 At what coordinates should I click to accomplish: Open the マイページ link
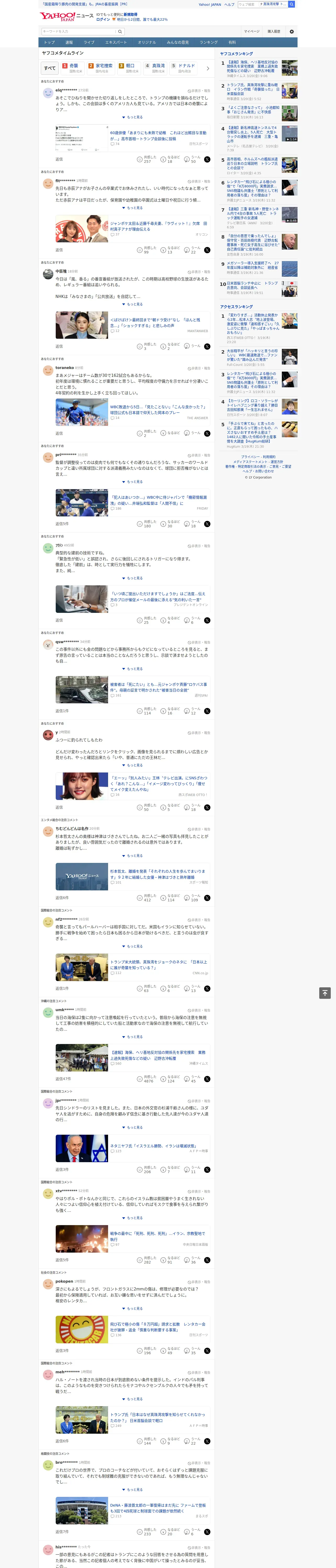[251, 32]
